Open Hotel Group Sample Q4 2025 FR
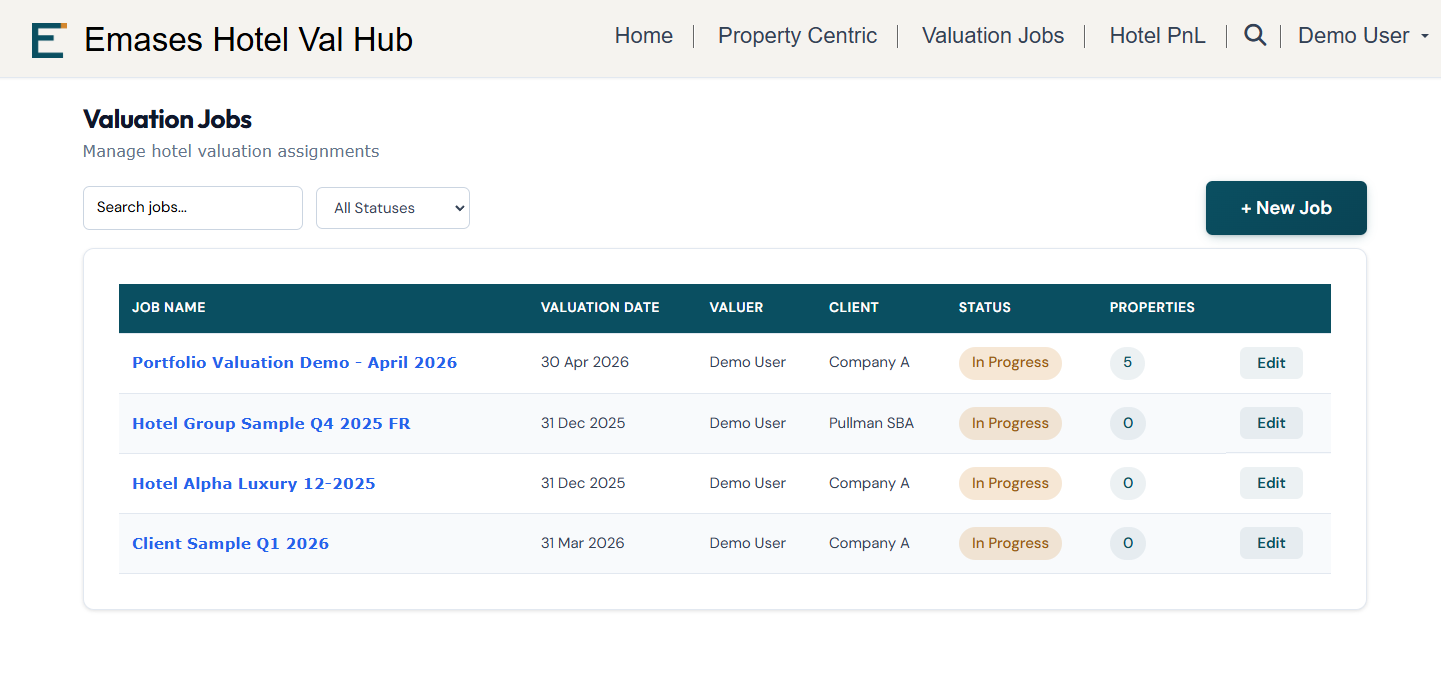The image size is (1441, 700). 271,424
